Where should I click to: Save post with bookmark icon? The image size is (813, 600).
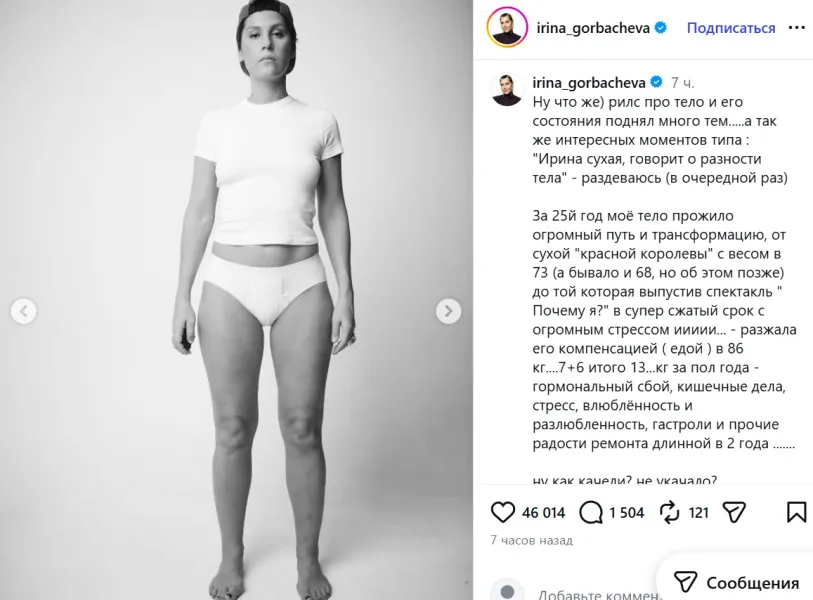point(796,512)
